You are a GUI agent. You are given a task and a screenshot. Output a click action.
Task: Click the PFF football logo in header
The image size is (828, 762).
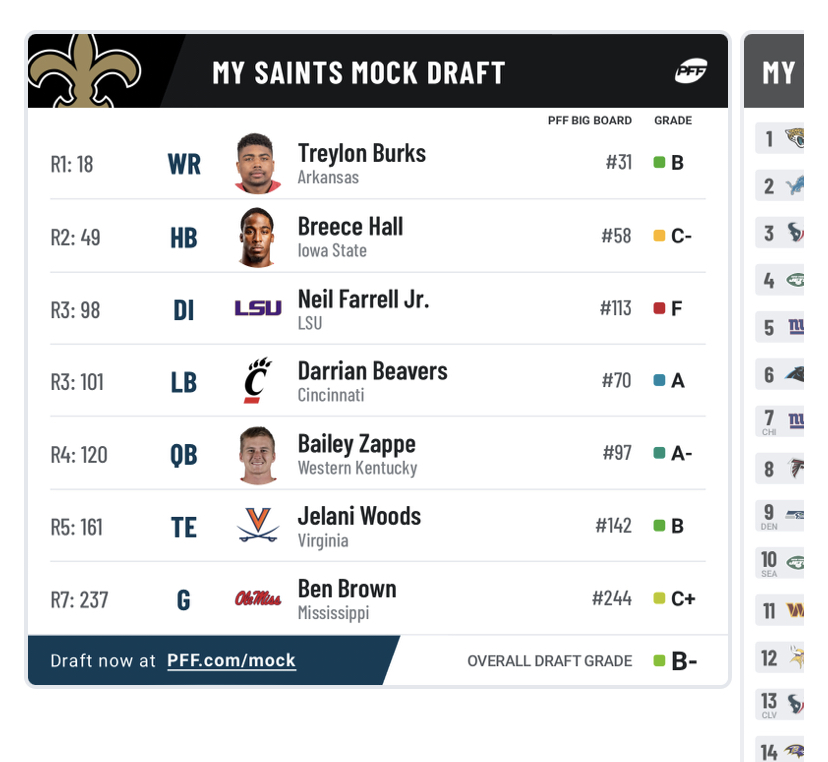[x=691, y=71]
